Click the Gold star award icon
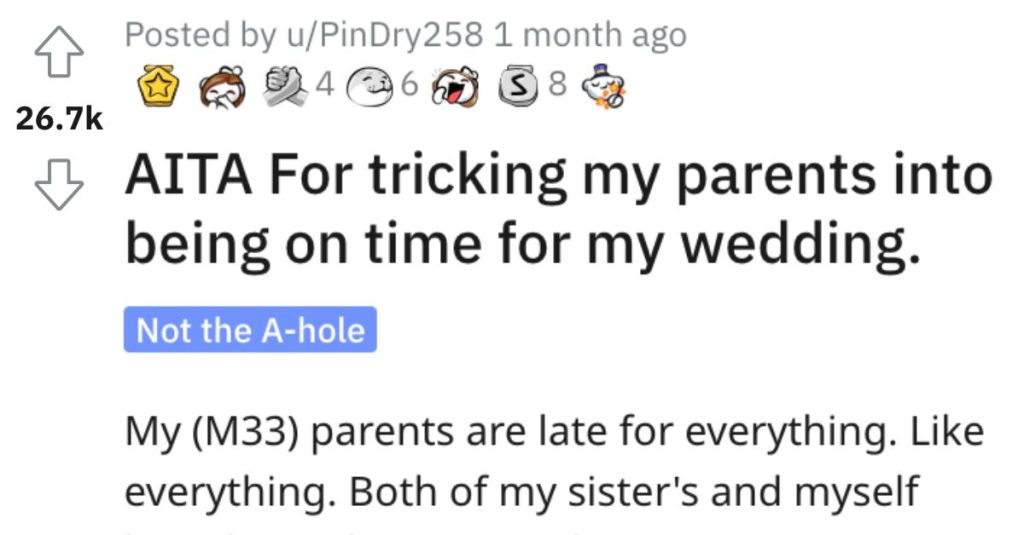Image resolution: width=1024 pixels, height=535 pixels. (158, 86)
